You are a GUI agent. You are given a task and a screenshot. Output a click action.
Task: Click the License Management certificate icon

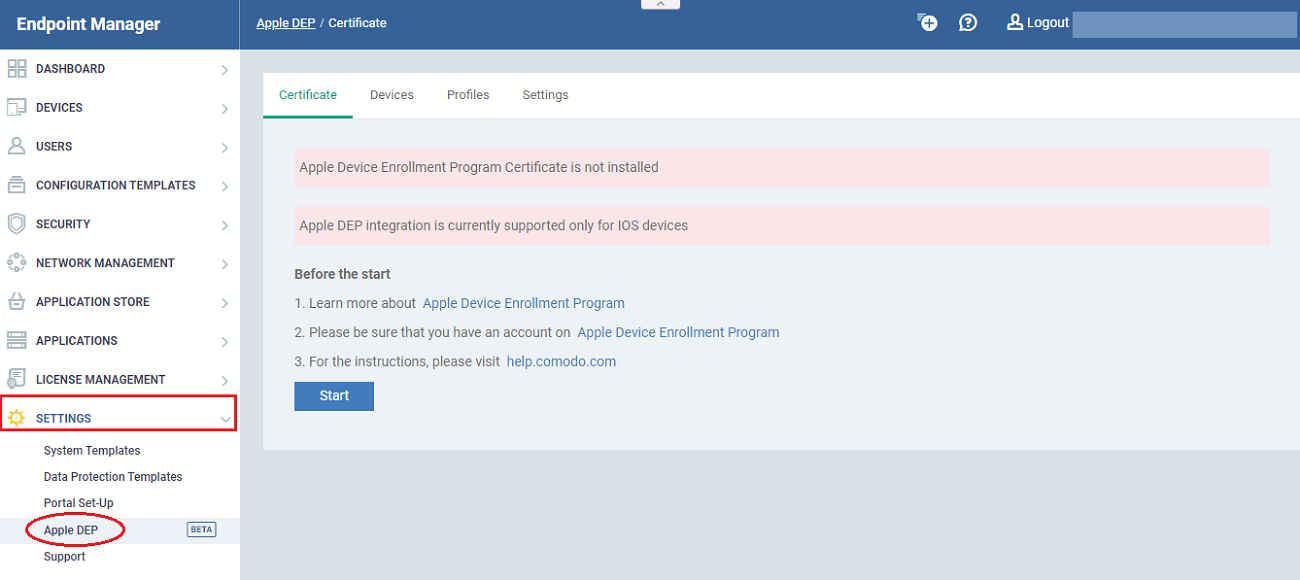click(x=16, y=380)
